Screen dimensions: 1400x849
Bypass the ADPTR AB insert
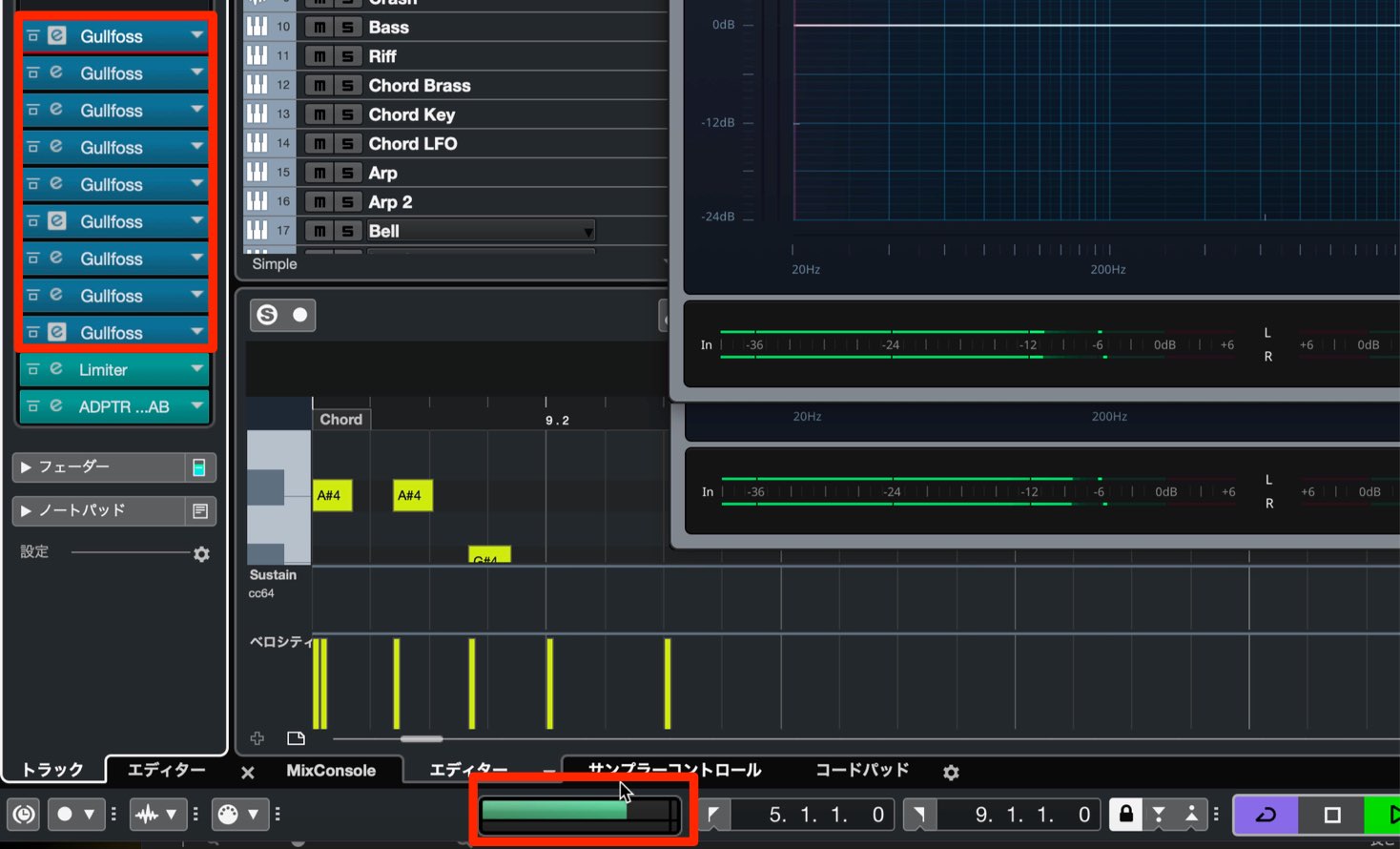tap(32, 406)
